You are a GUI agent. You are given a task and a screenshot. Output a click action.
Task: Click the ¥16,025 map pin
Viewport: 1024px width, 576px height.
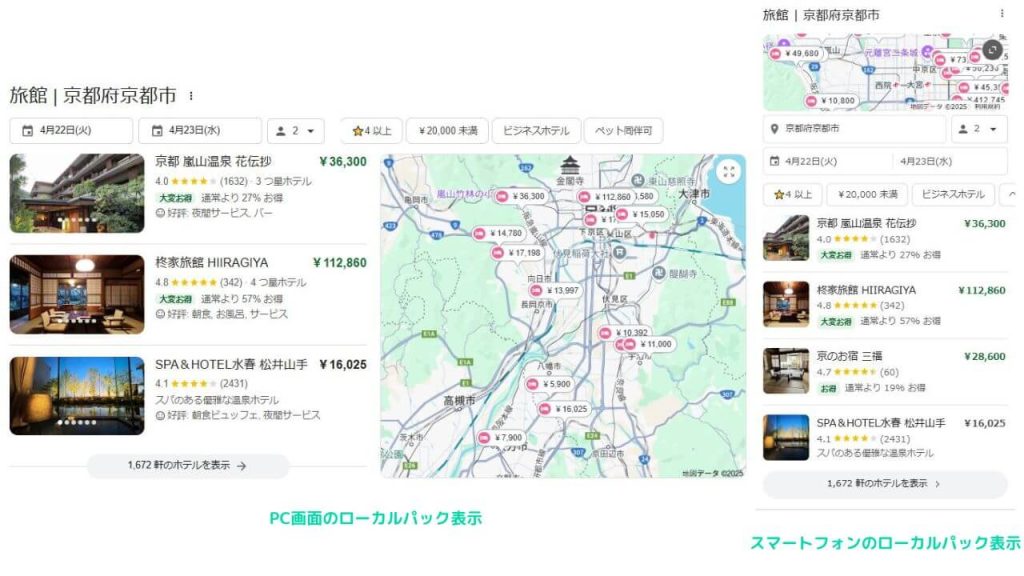tap(564, 409)
